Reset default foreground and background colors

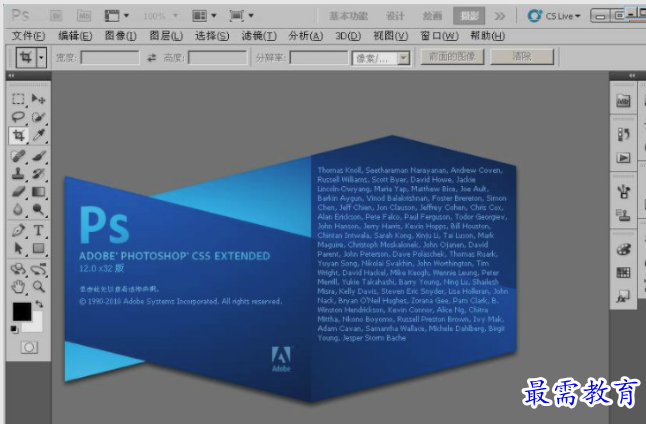14,329
